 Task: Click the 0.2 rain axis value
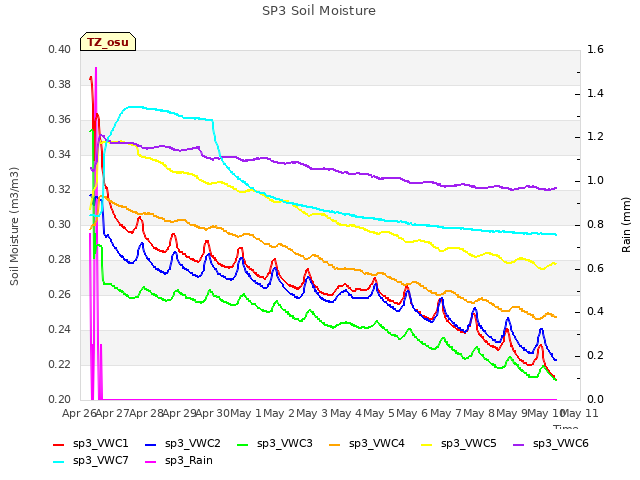(595, 356)
